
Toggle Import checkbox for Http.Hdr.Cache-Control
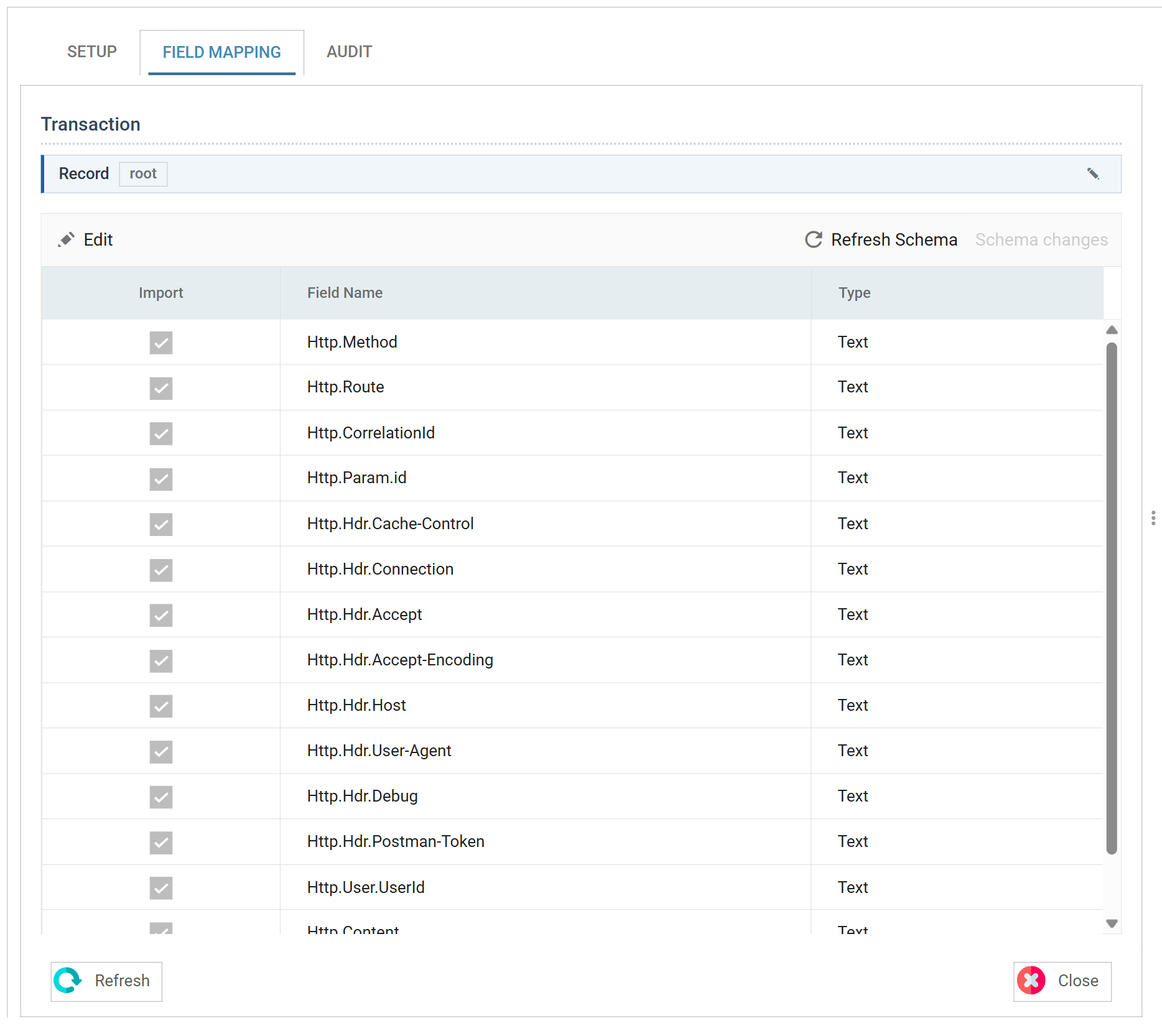click(x=161, y=524)
